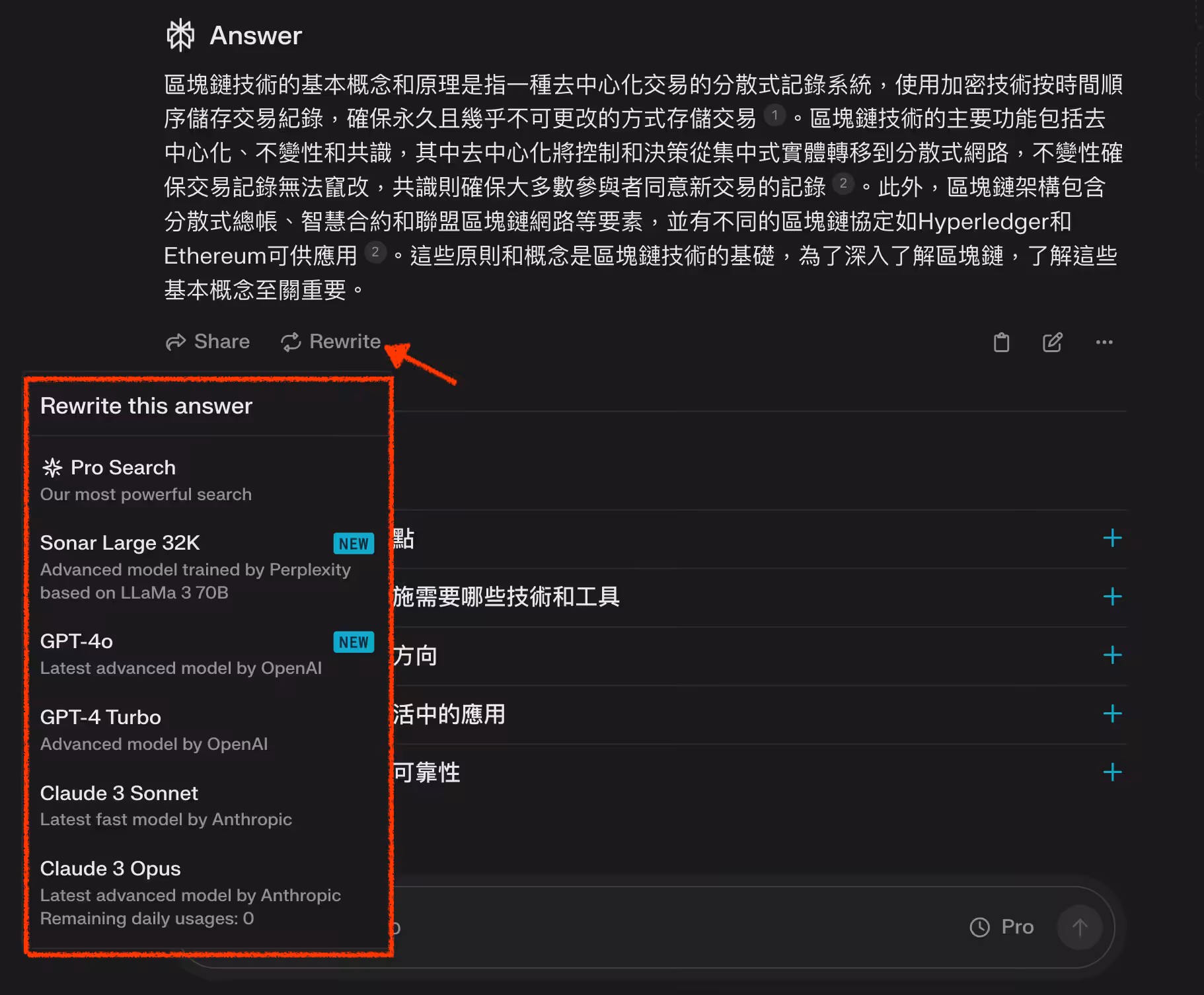This screenshot has width=1204, height=995.
Task: Open the edit answer pencil icon
Action: coord(1052,342)
